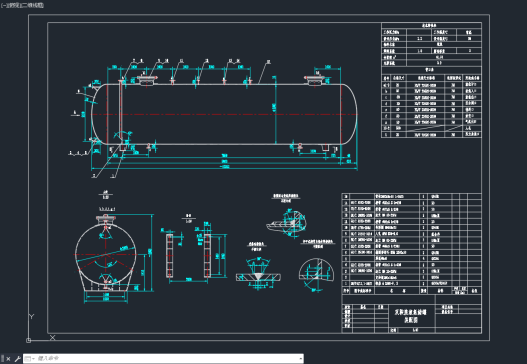Expand the command history arrow
The height and width of the screenshot is (364, 527).
click(x=300, y=359)
